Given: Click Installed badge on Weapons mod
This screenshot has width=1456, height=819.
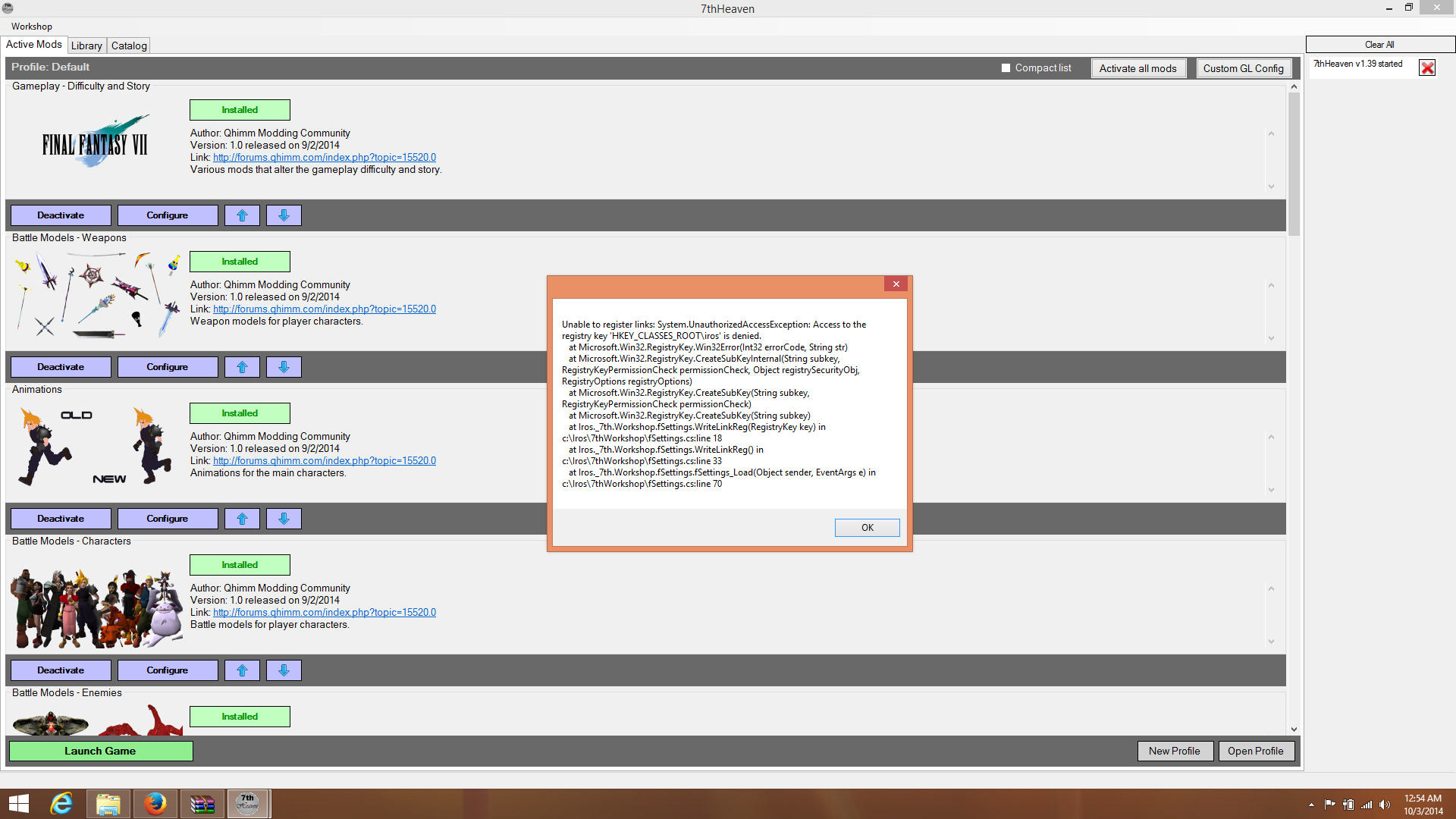Looking at the screenshot, I should pos(240,262).
